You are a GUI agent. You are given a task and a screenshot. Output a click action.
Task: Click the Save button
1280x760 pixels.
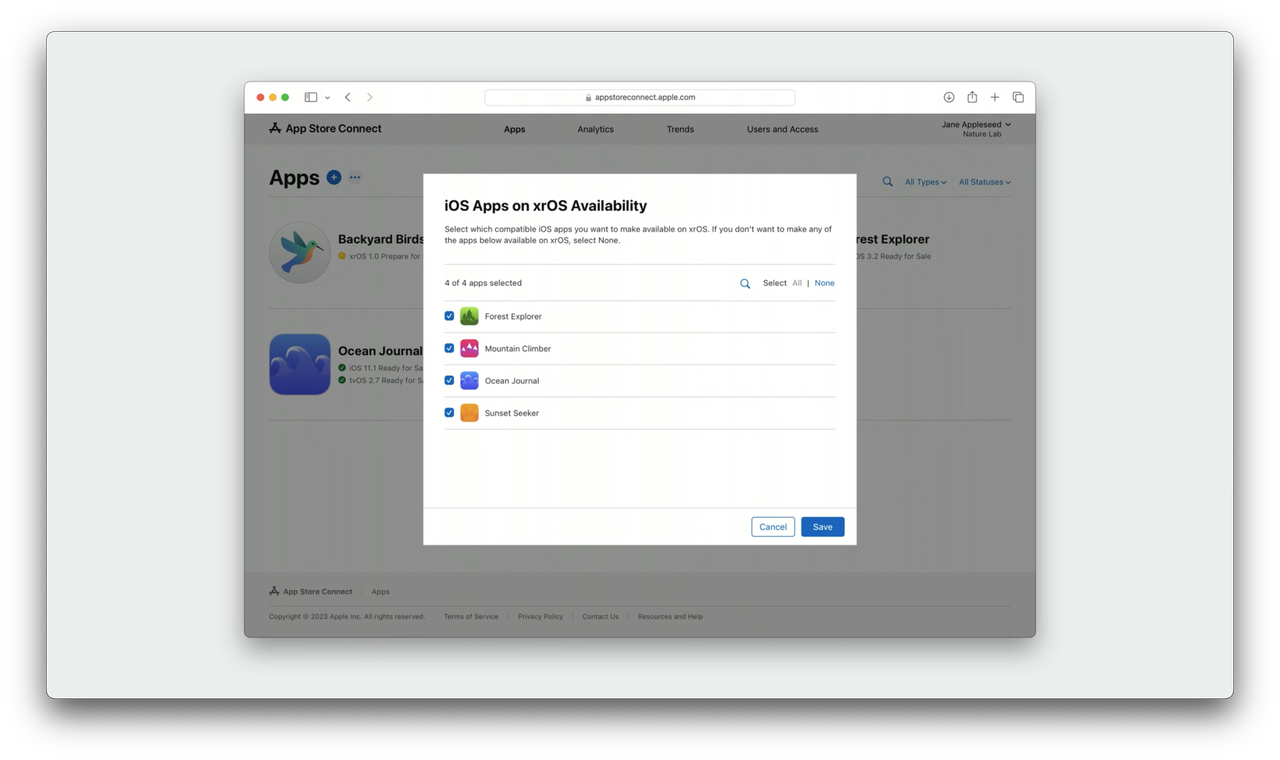[x=823, y=527]
